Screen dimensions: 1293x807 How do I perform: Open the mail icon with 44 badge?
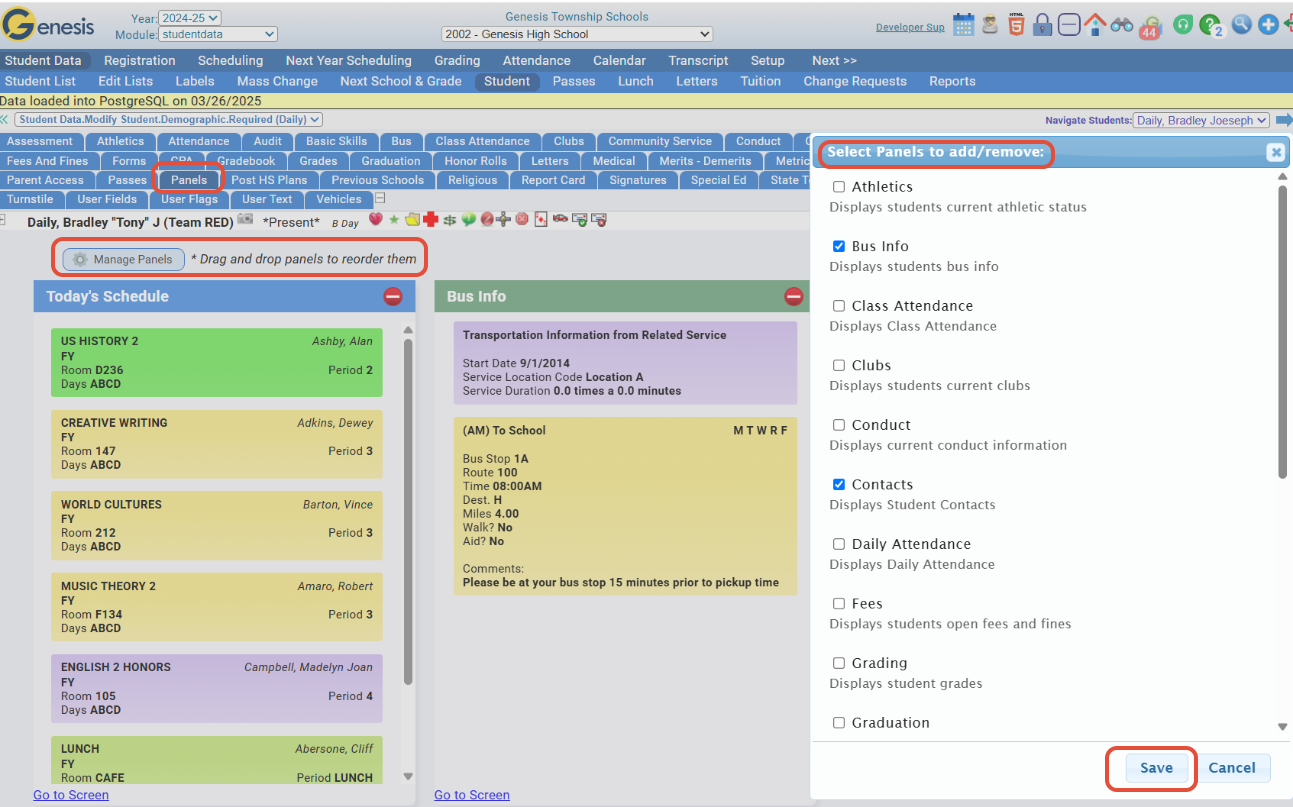click(x=1150, y=27)
